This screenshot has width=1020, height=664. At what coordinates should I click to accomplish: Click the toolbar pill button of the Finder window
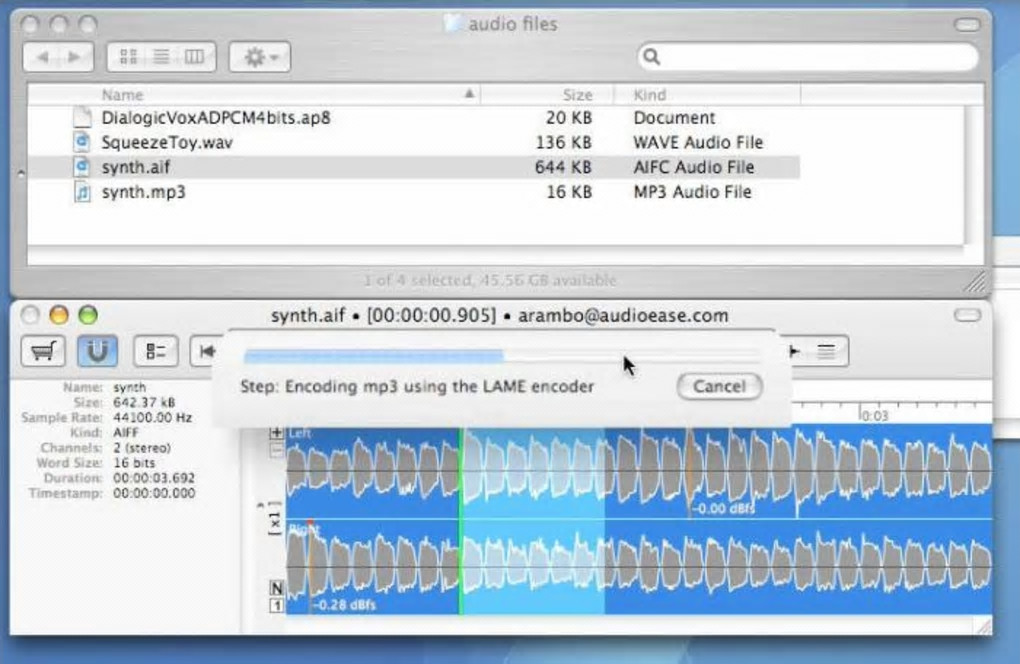tap(967, 25)
